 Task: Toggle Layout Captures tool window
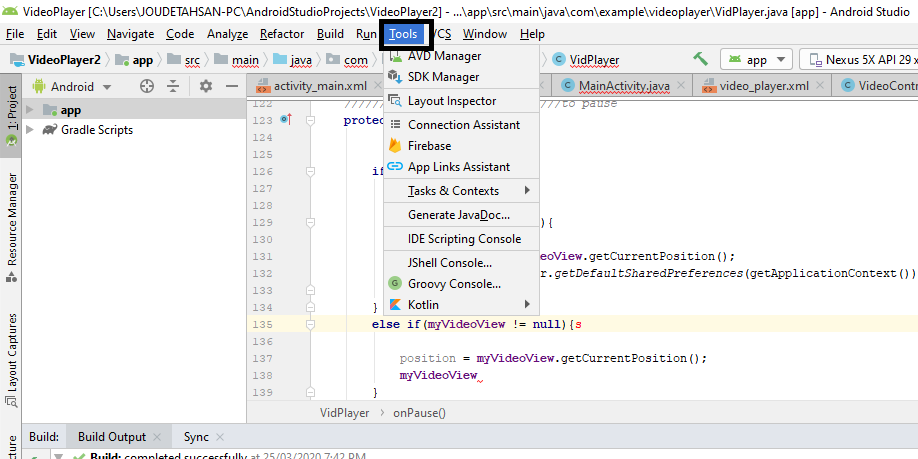pyautogui.click(x=11, y=361)
